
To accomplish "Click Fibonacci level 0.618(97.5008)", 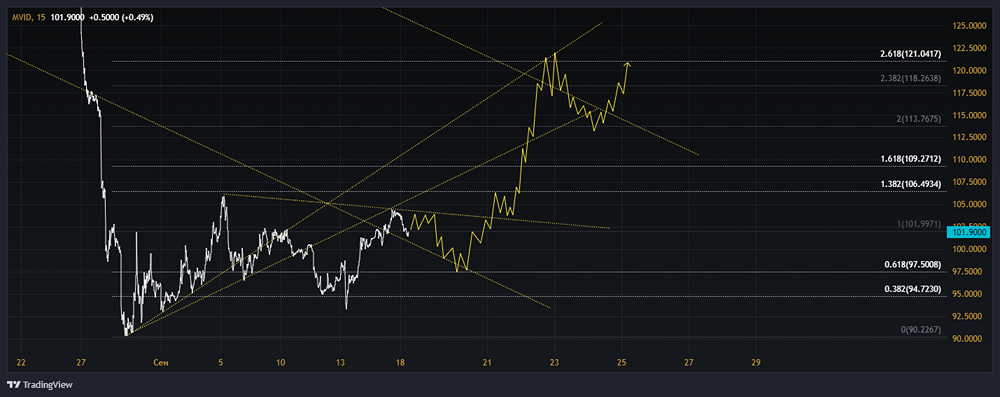I will pos(913,264).
